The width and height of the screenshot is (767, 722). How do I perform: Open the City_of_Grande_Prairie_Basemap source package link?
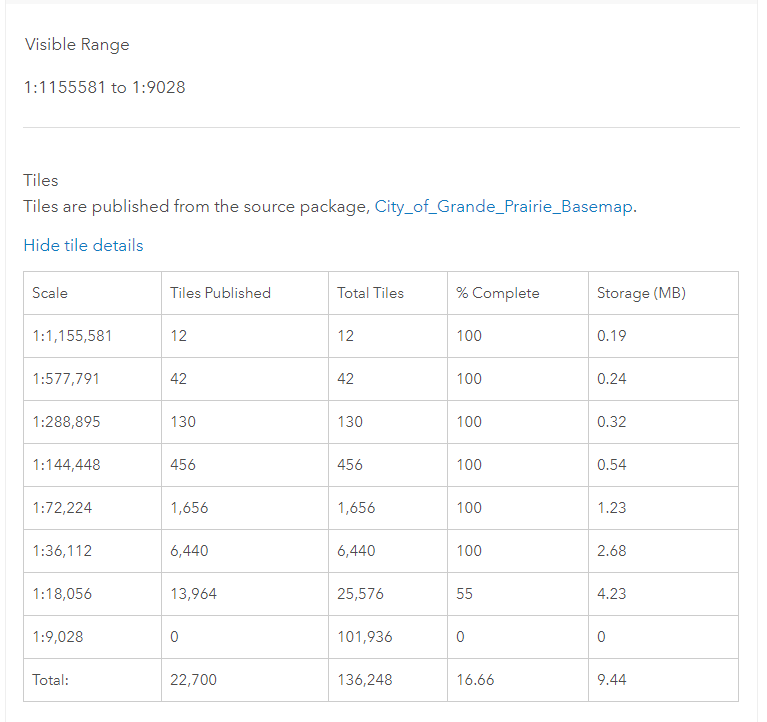(x=504, y=206)
